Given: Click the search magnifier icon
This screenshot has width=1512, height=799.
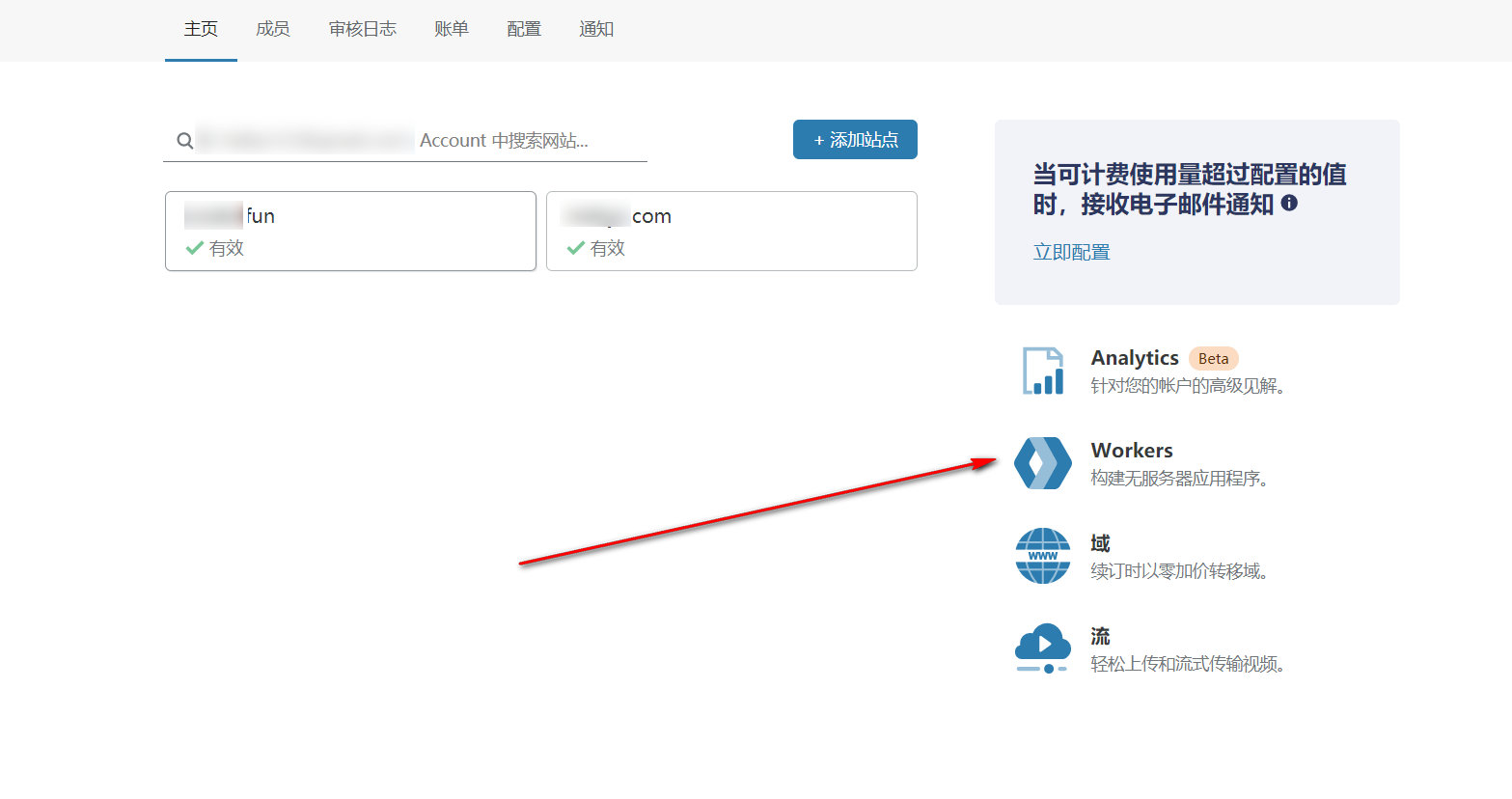Looking at the screenshot, I should click(184, 141).
